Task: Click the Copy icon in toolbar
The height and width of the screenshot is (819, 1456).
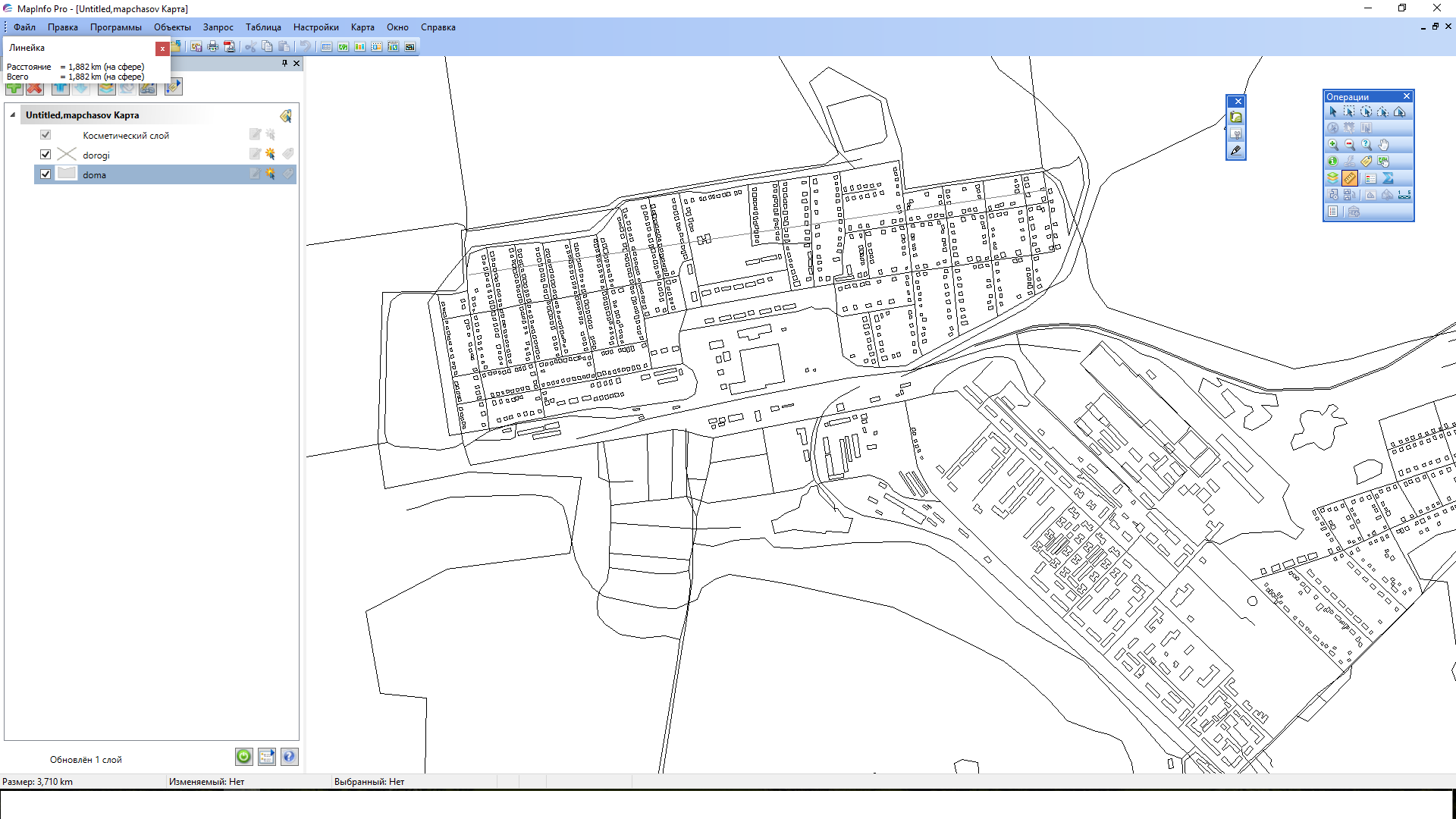Action: coord(267,47)
